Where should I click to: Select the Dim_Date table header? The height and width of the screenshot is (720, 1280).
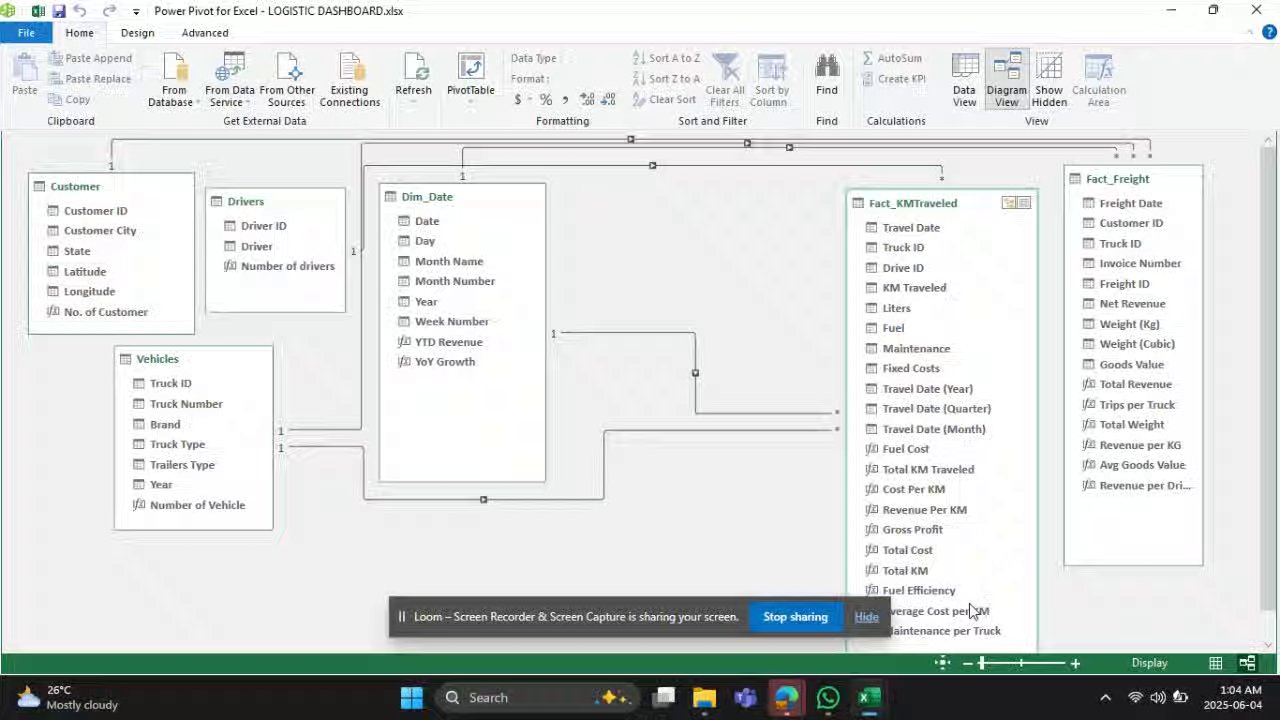tap(462, 197)
